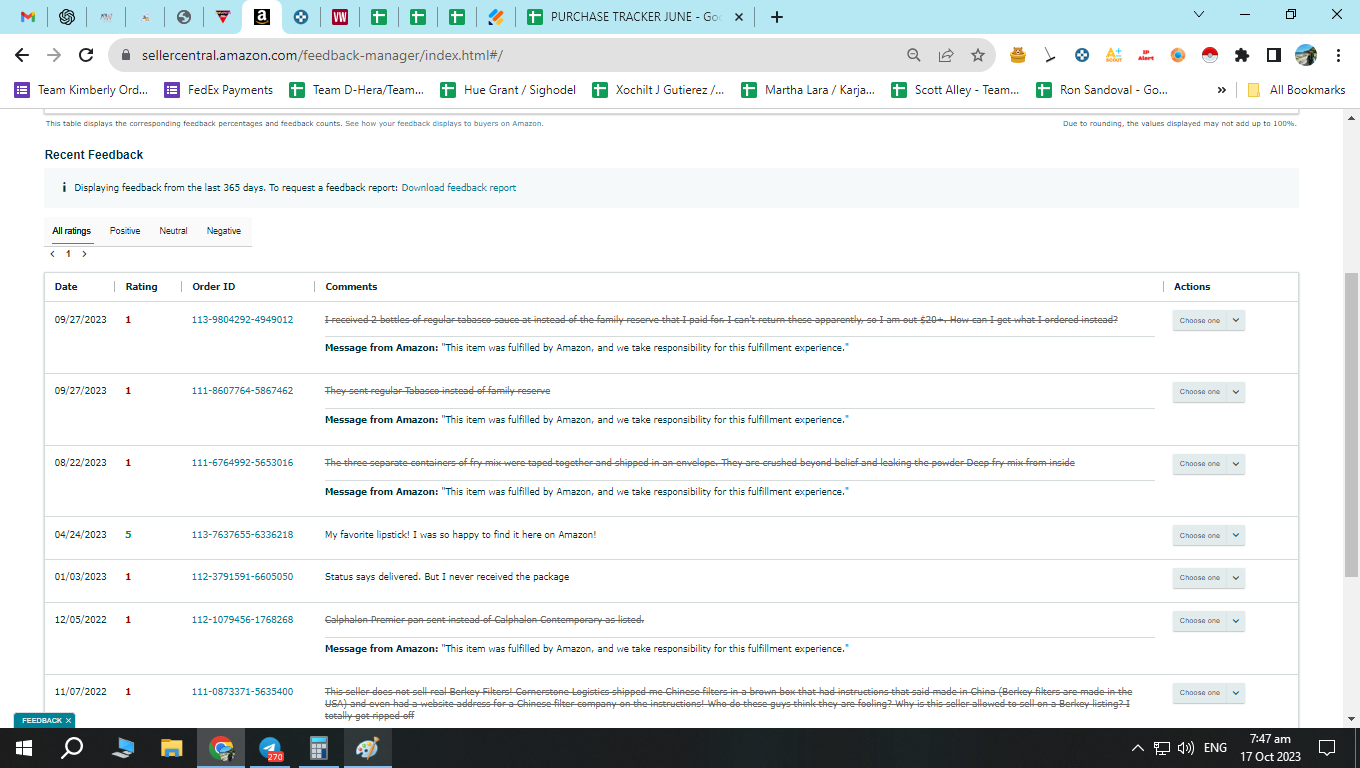Go back to the previous page

[22, 55]
